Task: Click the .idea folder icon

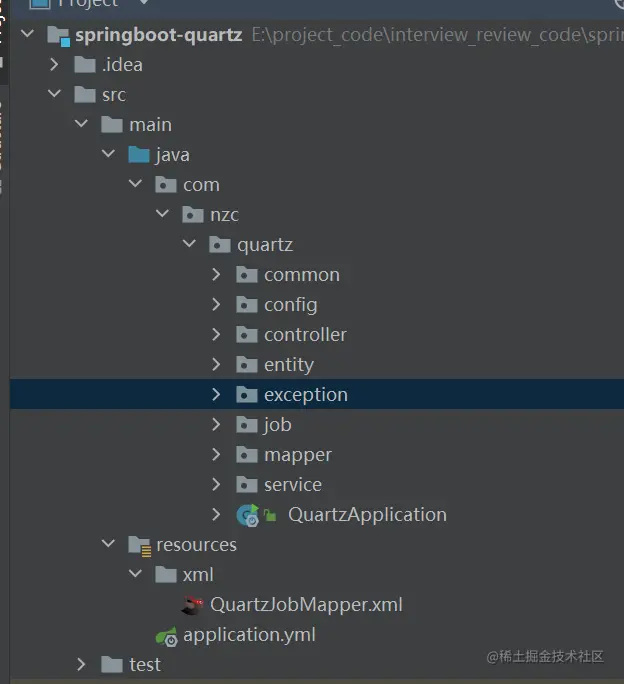Action: point(85,65)
